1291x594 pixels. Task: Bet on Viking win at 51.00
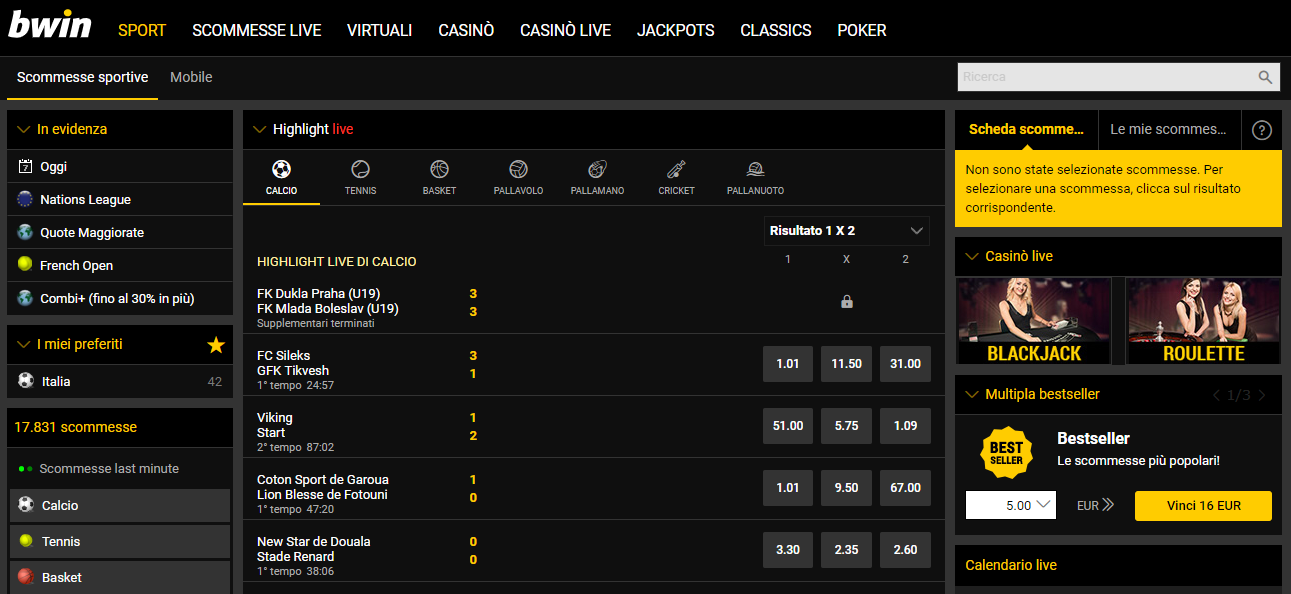[x=788, y=426]
